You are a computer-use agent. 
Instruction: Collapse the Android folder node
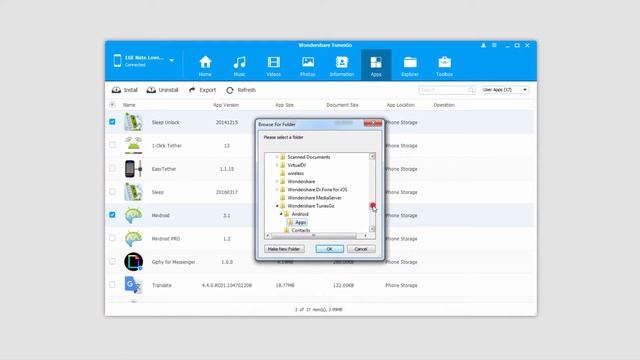coord(281,214)
